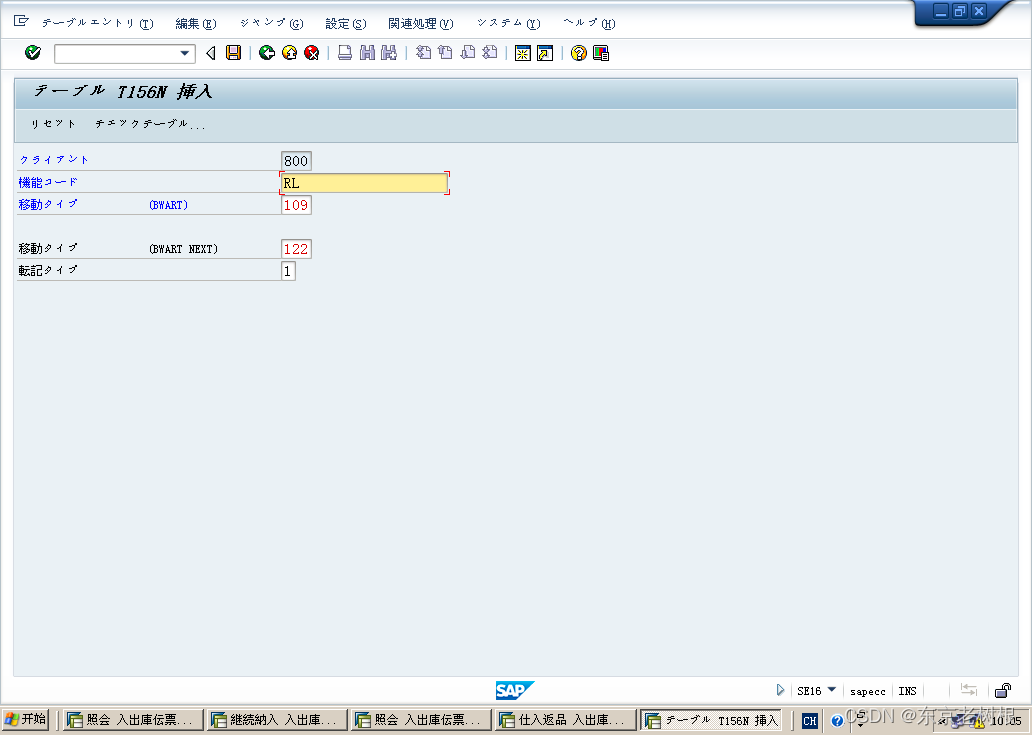Cancel using the red X icon
Image resolution: width=1032 pixels, height=735 pixels.
[x=311, y=53]
